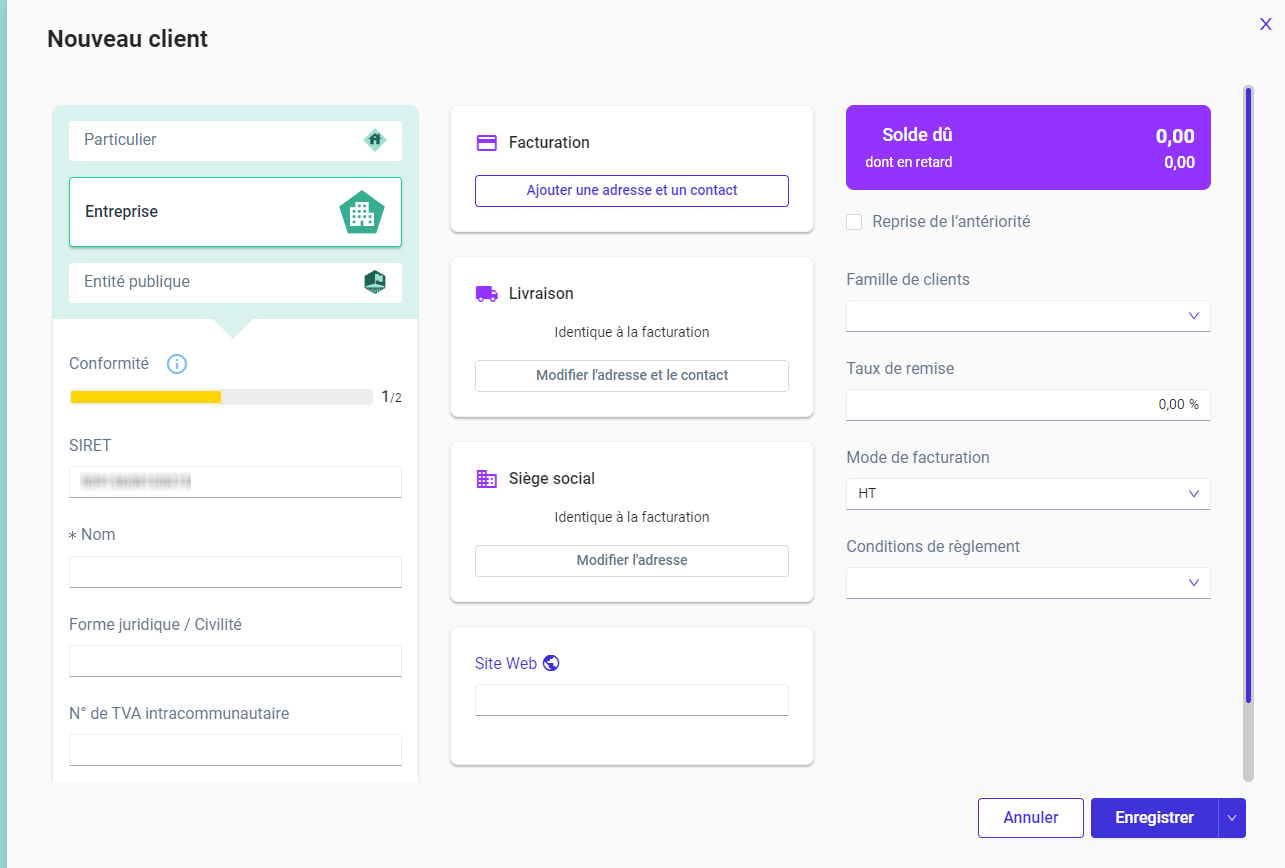Open the Mode de facturation dropdown

[1028, 494]
